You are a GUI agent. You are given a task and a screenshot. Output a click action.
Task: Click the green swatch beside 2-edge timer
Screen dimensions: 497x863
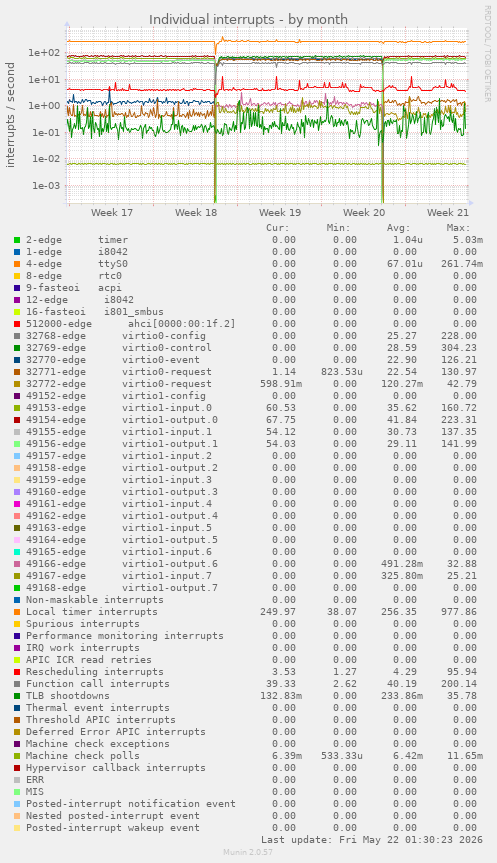[17, 240]
